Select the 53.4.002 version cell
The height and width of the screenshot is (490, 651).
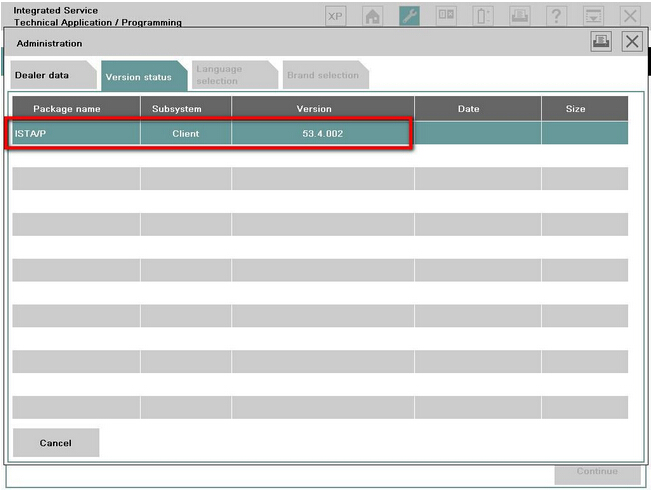coord(323,133)
